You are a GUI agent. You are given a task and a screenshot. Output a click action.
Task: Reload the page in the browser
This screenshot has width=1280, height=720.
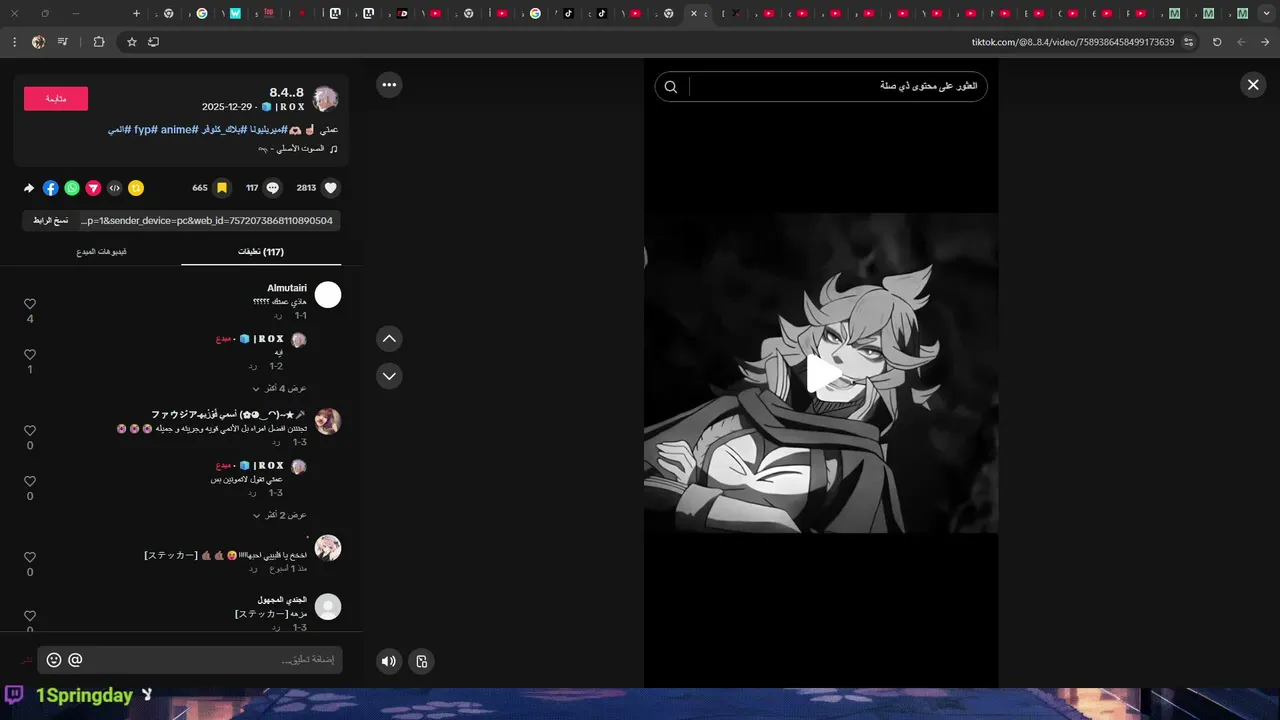point(1217,42)
